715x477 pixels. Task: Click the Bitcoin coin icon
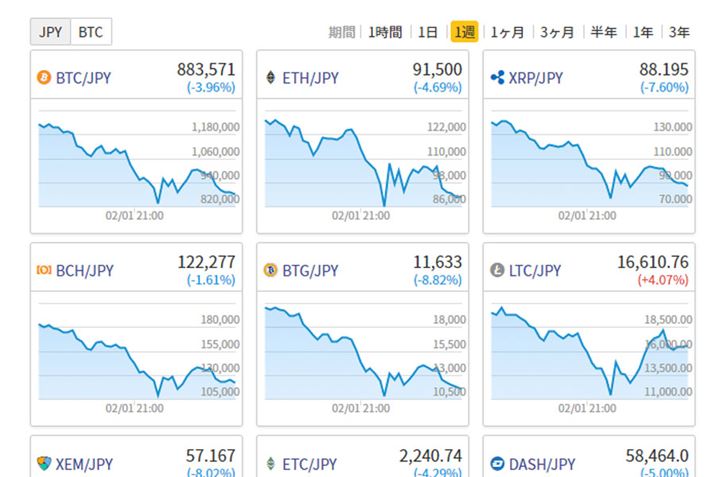point(43,78)
